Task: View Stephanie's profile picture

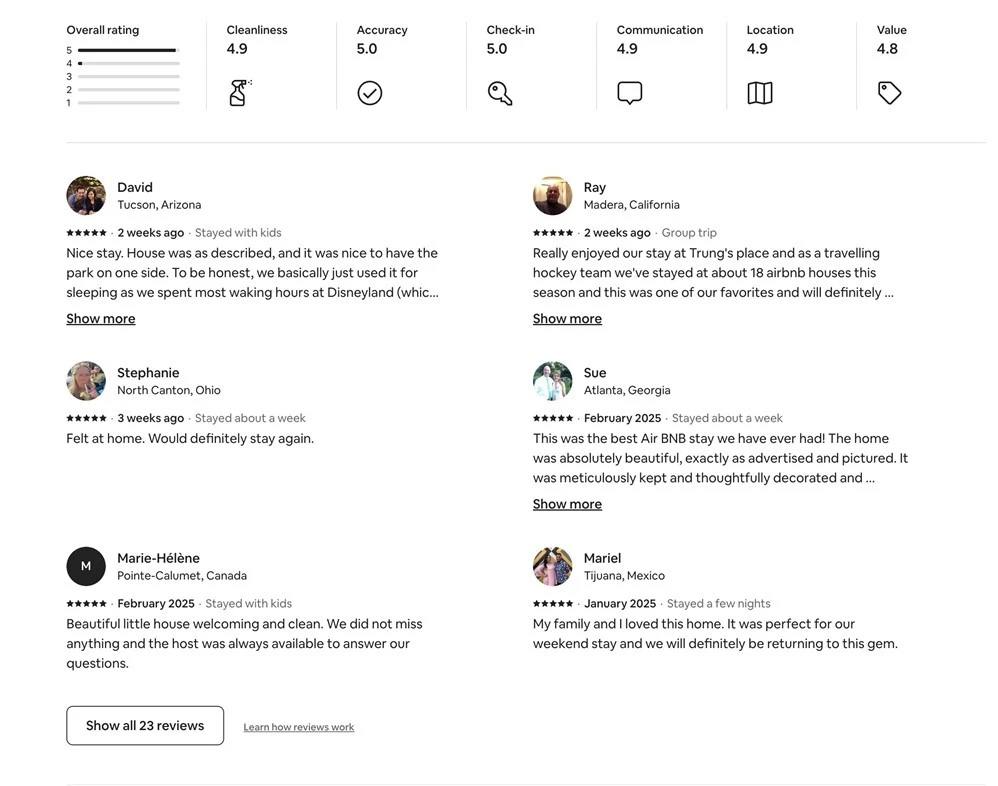Action: coord(86,381)
